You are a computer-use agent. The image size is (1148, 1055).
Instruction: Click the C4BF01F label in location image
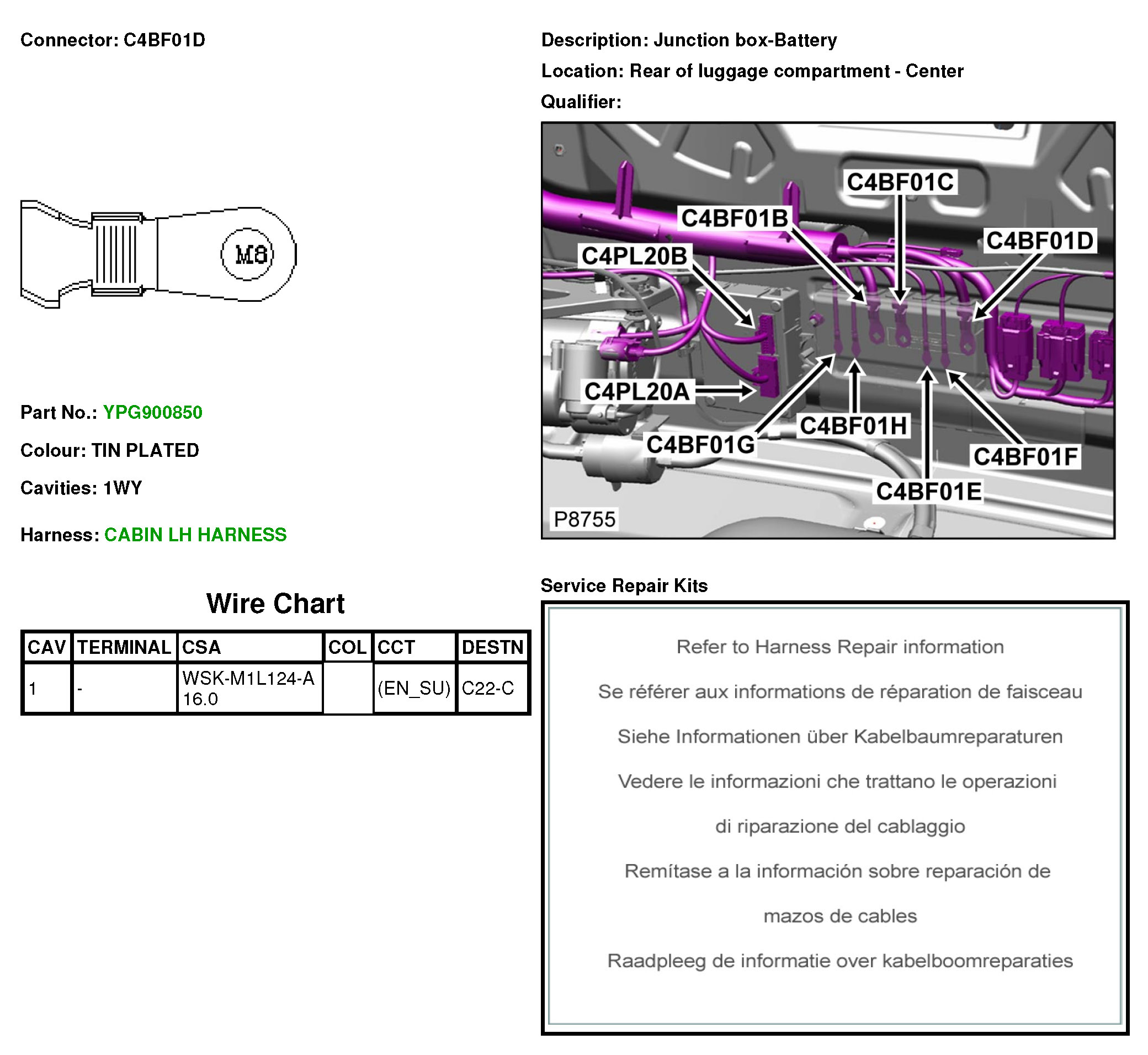tap(1025, 457)
